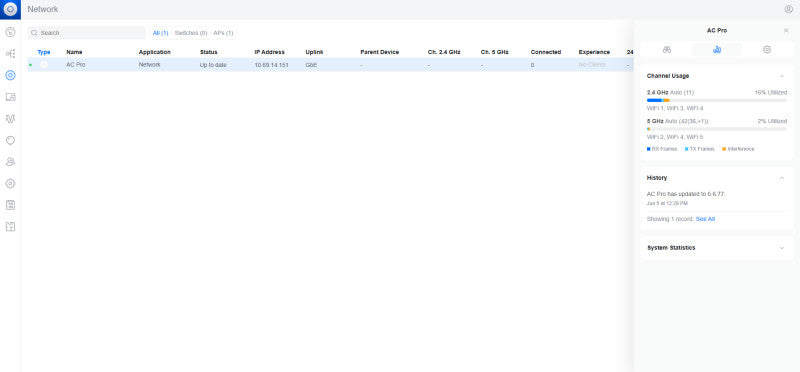The width and height of the screenshot is (800, 372).
Task: Sort by the IP Address column header
Action: pos(269,52)
